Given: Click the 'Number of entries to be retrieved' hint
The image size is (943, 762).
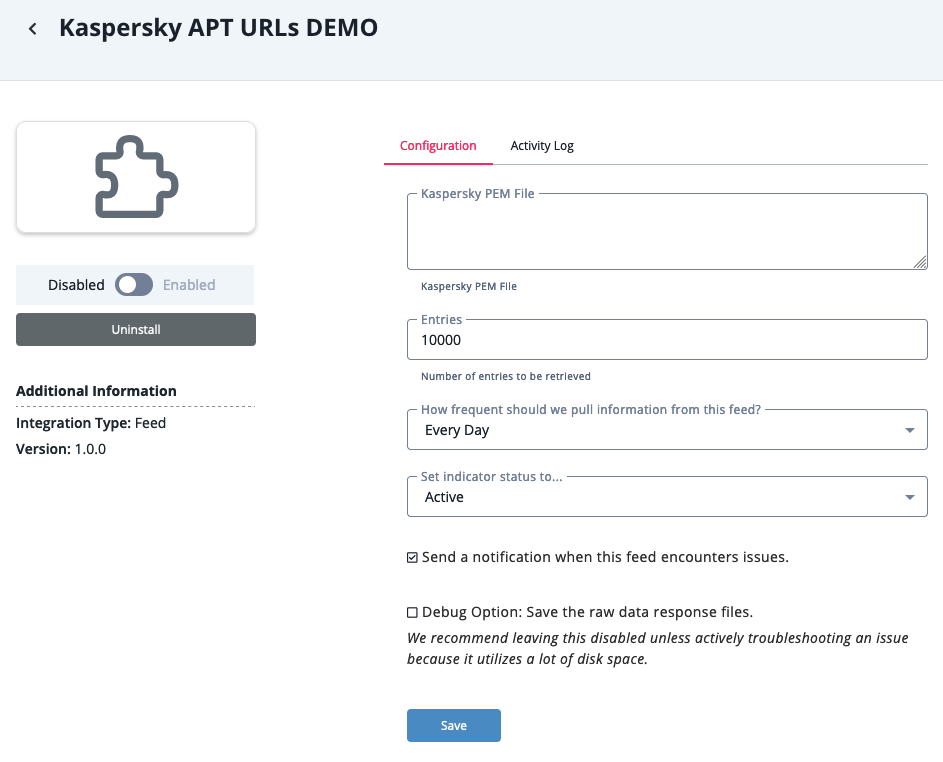Looking at the screenshot, I should coord(505,376).
